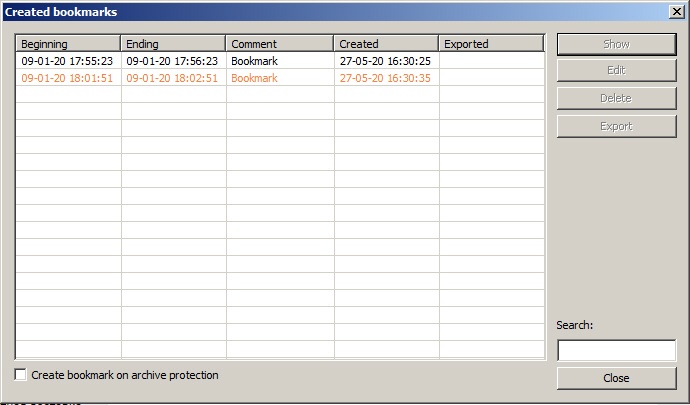Click ending time 09-01-20 18:02:51
Viewport: 690px width, 405px height.
point(172,78)
